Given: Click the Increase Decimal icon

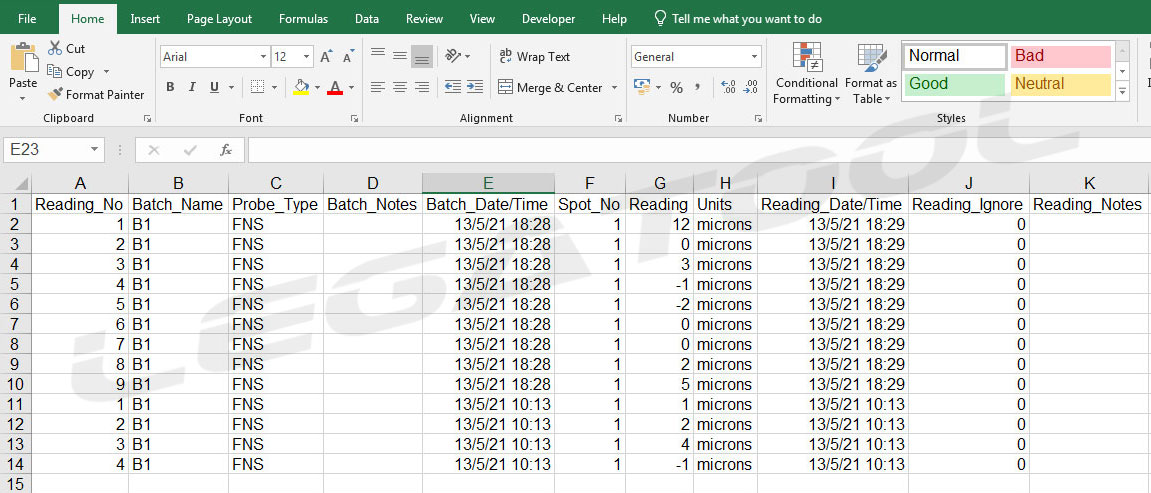Looking at the screenshot, I should [x=727, y=88].
